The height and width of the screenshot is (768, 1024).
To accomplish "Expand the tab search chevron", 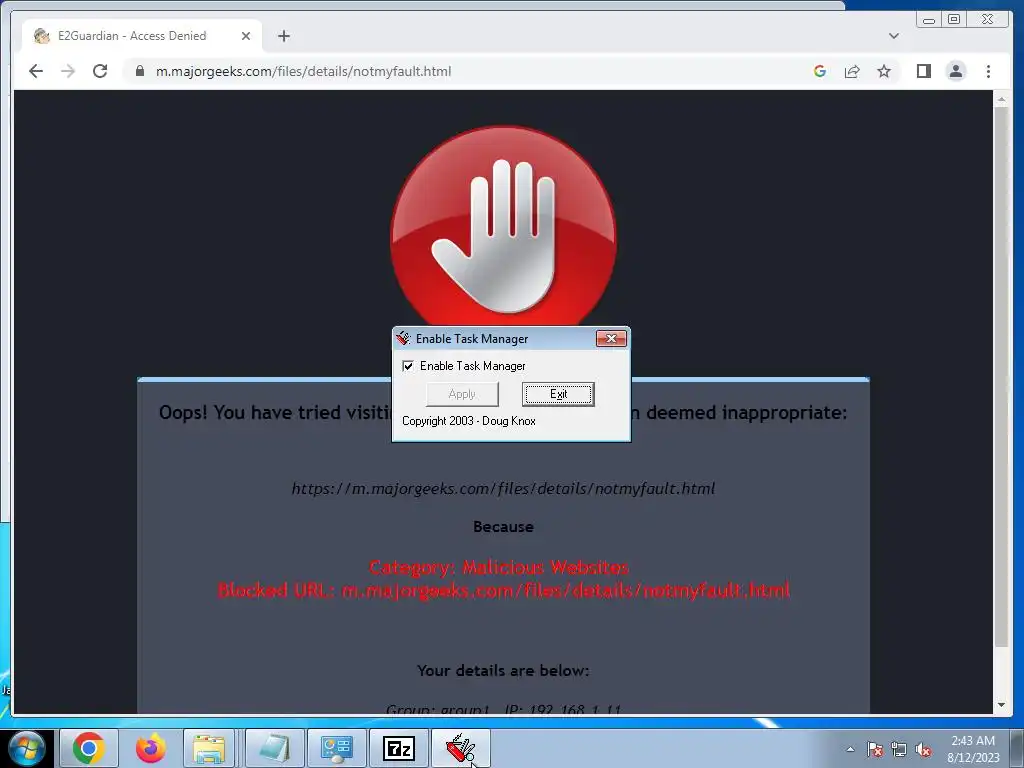I will tap(893, 36).
